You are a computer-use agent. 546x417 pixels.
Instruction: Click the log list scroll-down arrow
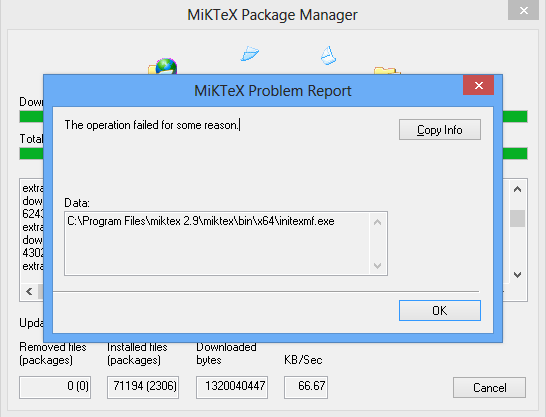pos(517,275)
